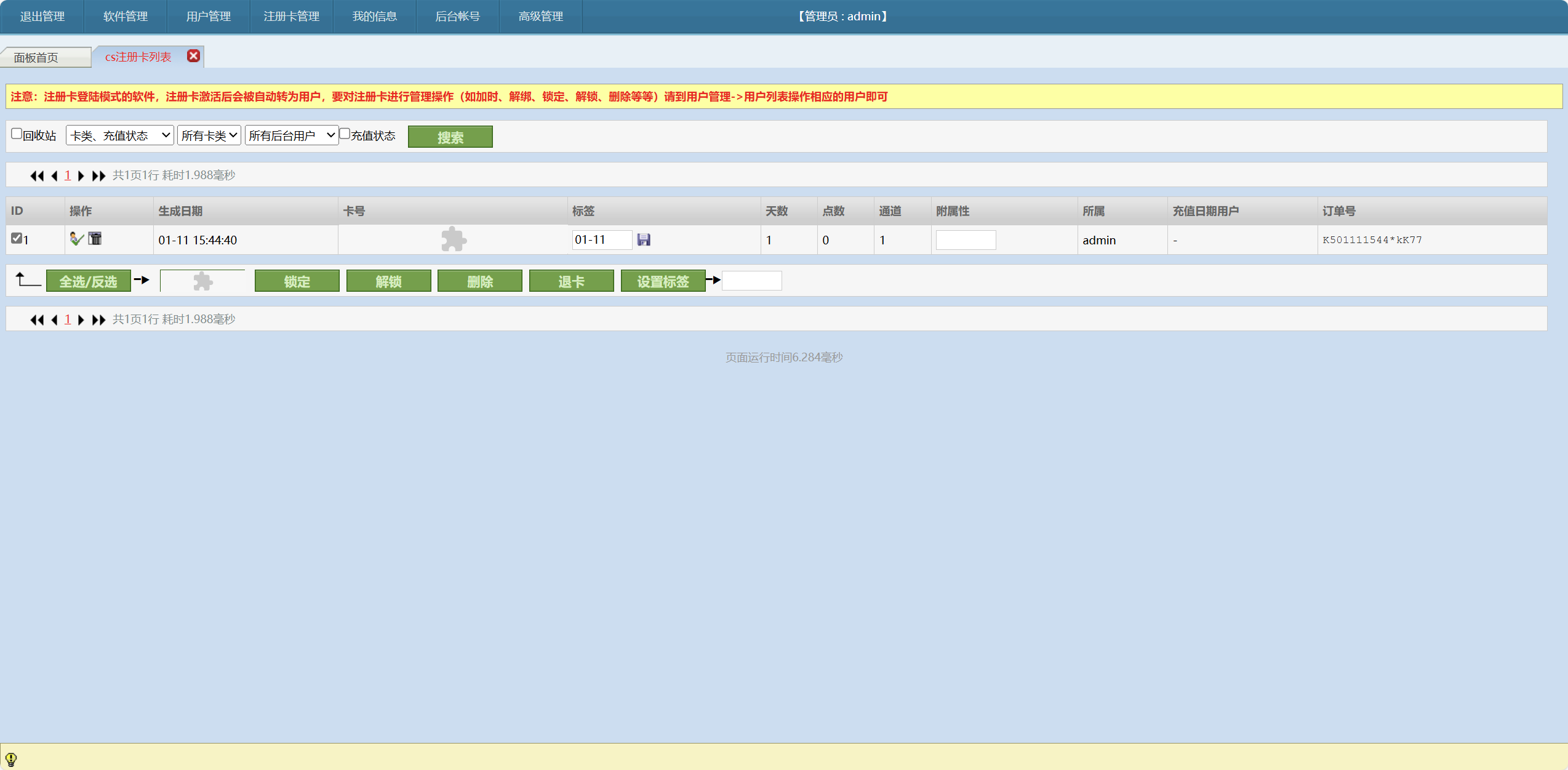This screenshot has height=770, width=1568.
Task: Open the 退出管理 menu
Action: click(42, 17)
